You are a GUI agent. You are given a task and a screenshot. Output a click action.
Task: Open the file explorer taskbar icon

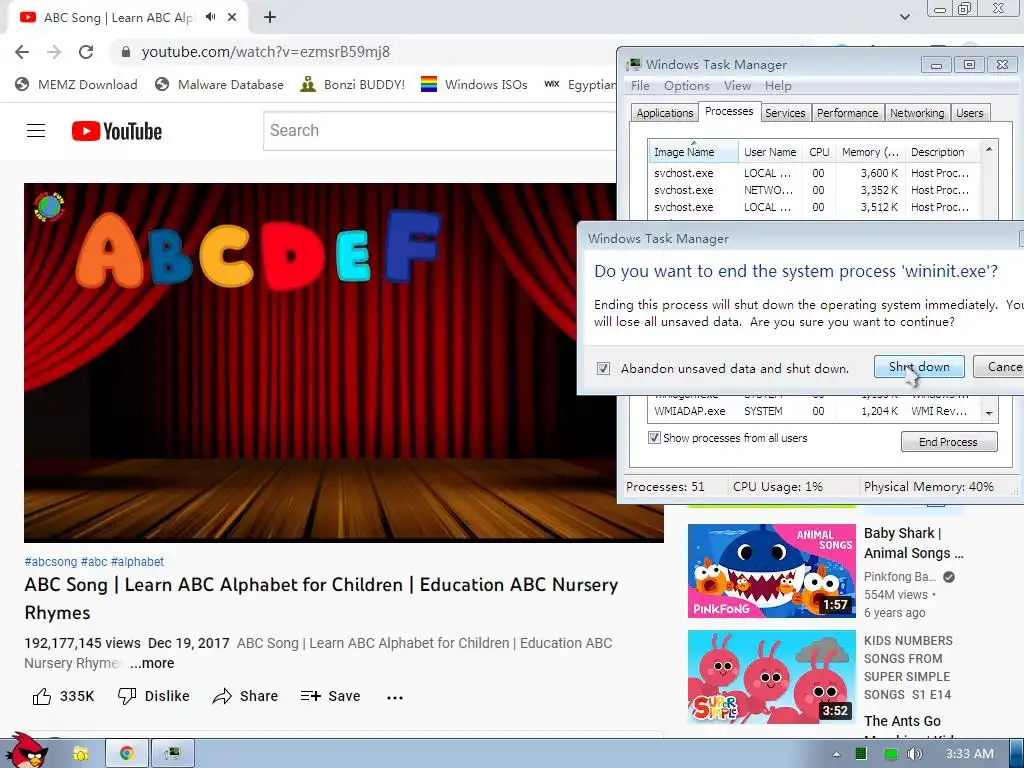coord(81,754)
